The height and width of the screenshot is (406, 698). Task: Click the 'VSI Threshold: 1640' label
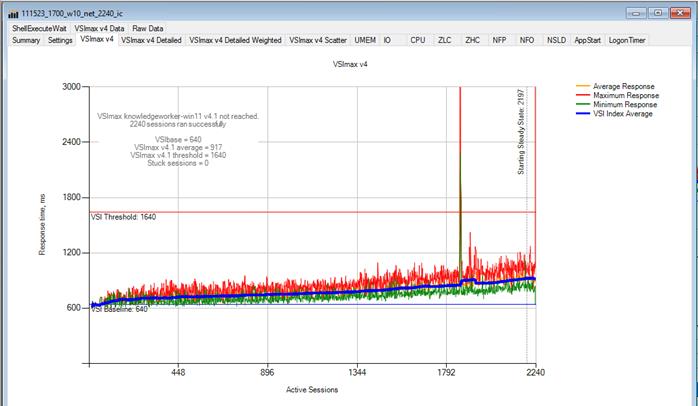pyautogui.click(x=124, y=217)
